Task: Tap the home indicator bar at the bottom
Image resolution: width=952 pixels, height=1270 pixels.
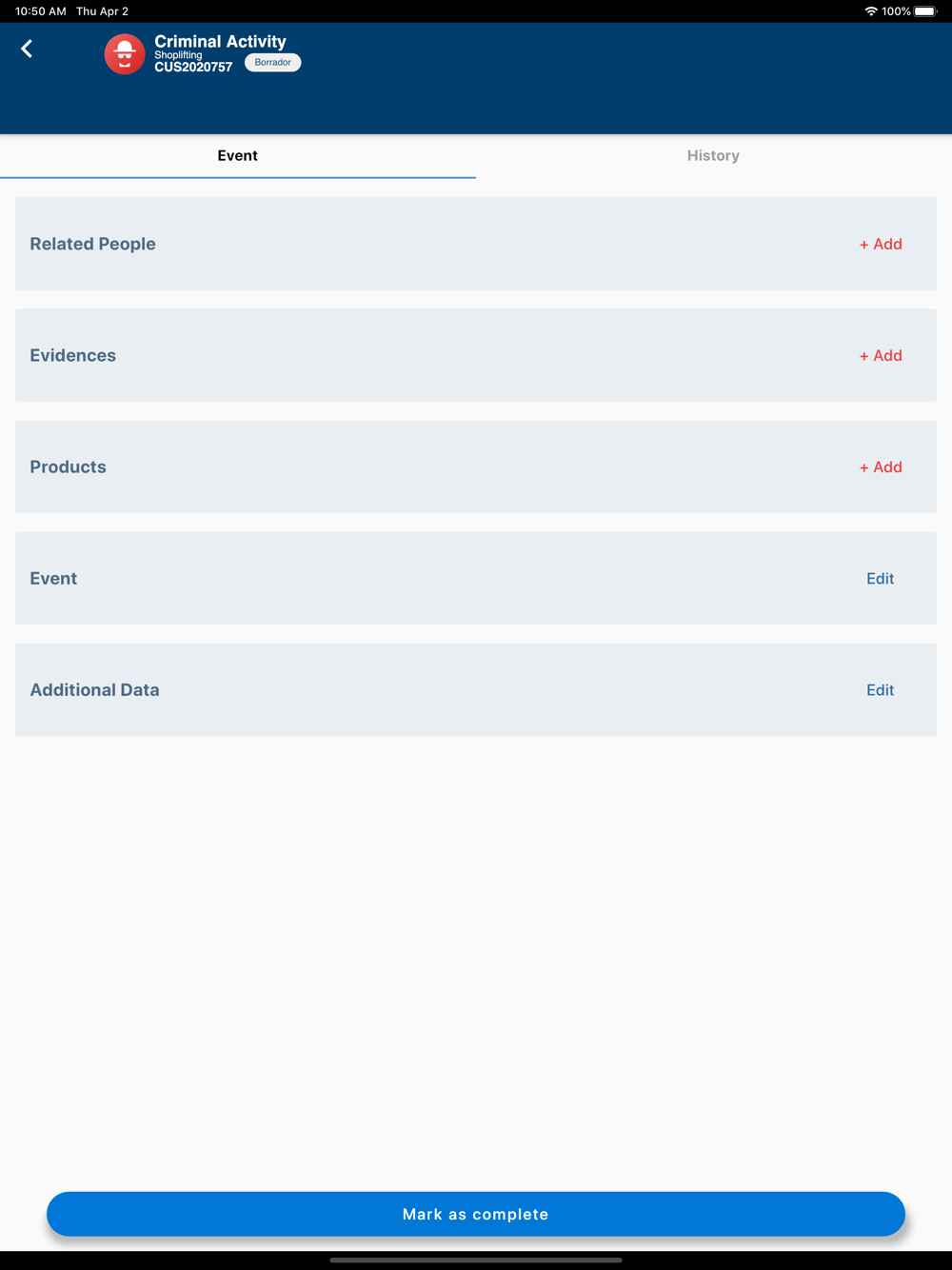Action: [x=476, y=1260]
